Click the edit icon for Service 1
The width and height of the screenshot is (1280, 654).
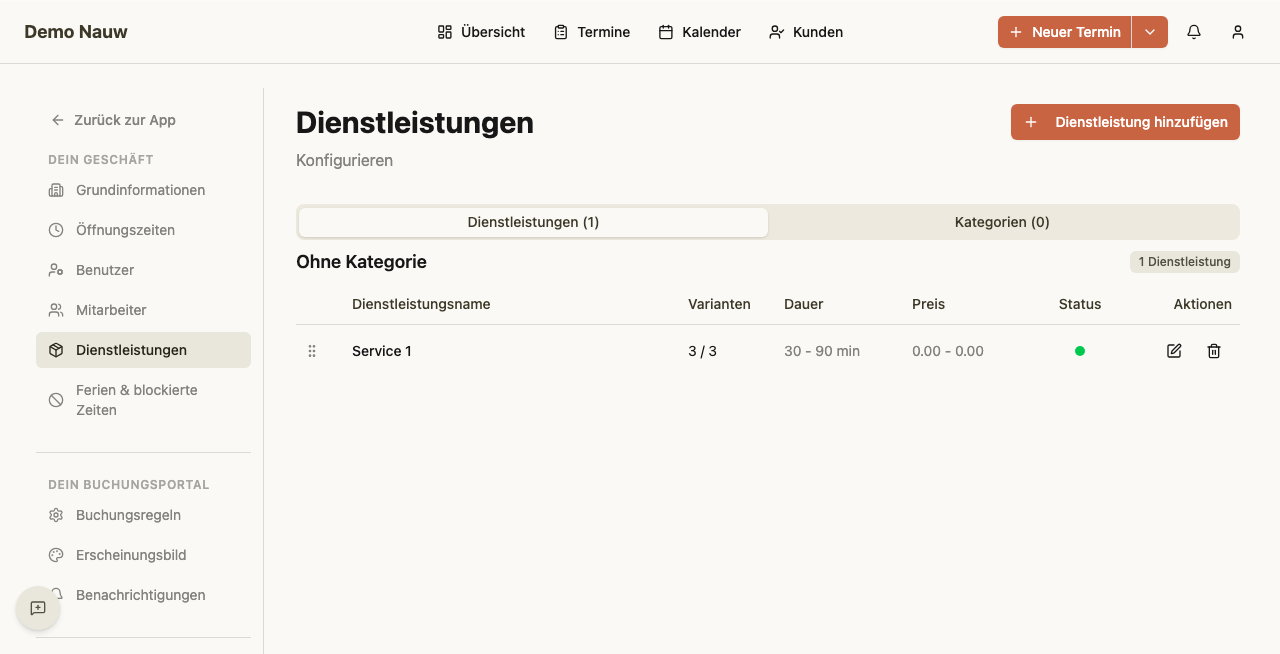[1174, 351]
